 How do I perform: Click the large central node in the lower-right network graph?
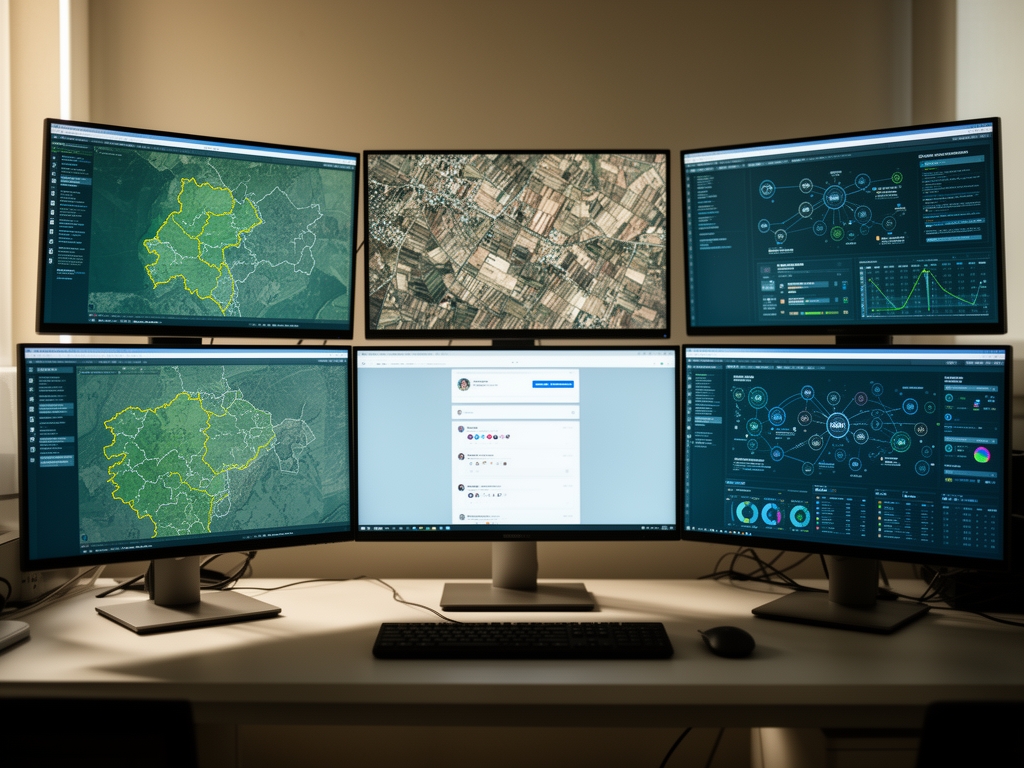(838, 427)
